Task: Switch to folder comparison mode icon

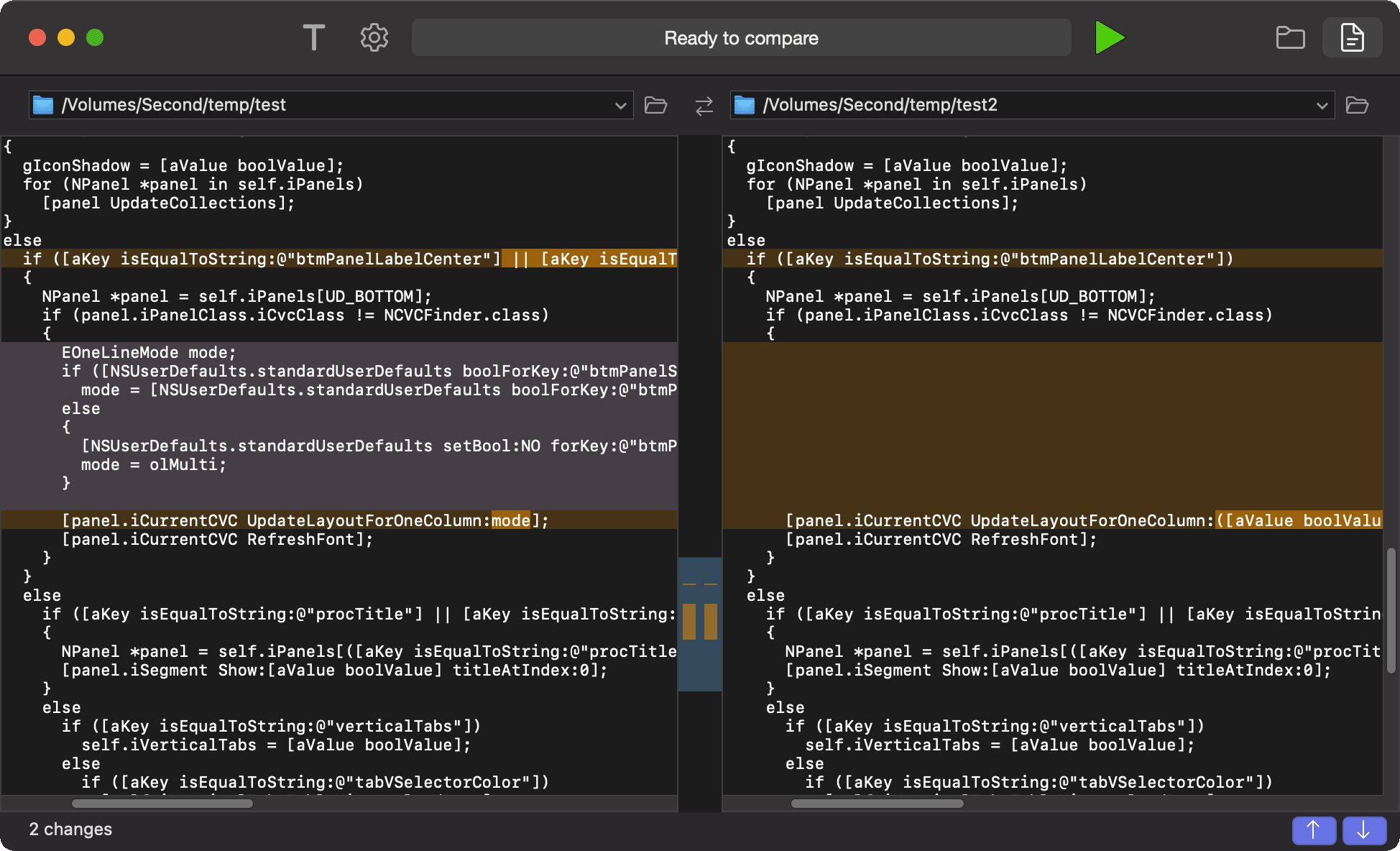Action: pos(1290,37)
